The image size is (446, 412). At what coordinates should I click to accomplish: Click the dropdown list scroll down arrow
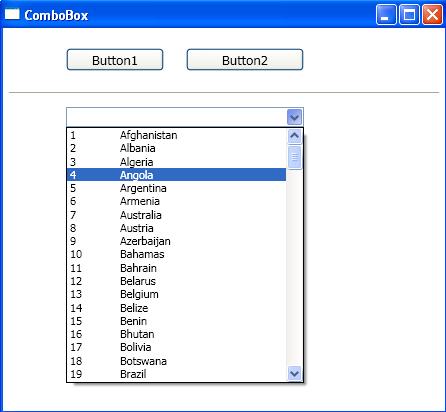(294, 373)
